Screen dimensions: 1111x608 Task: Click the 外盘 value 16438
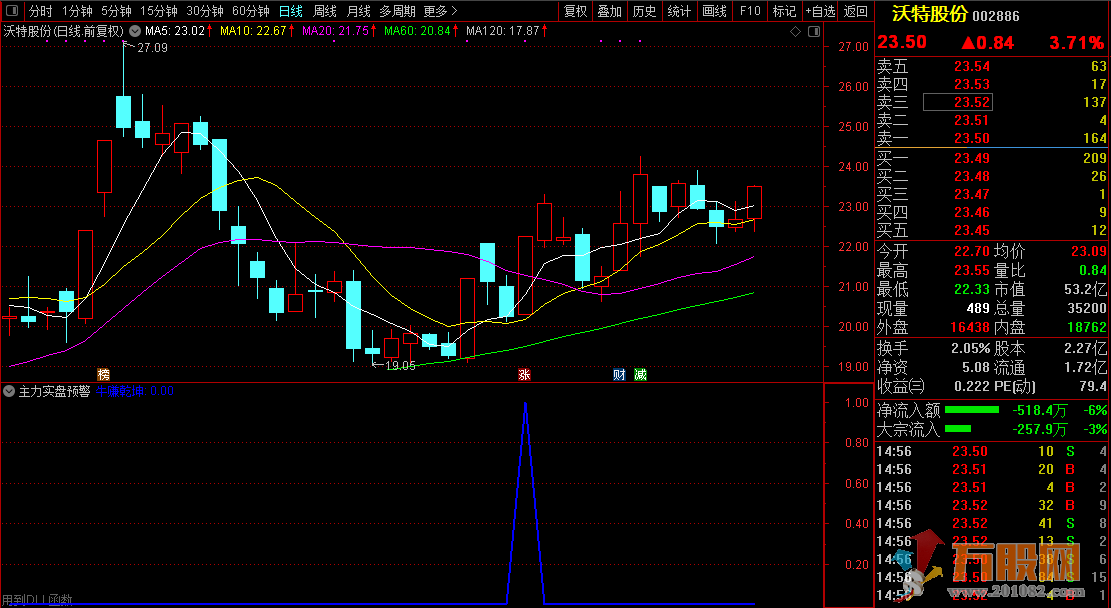969,327
